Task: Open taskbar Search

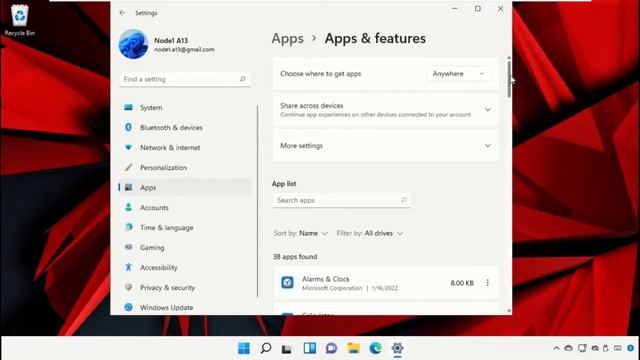Action: tap(266, 348)
